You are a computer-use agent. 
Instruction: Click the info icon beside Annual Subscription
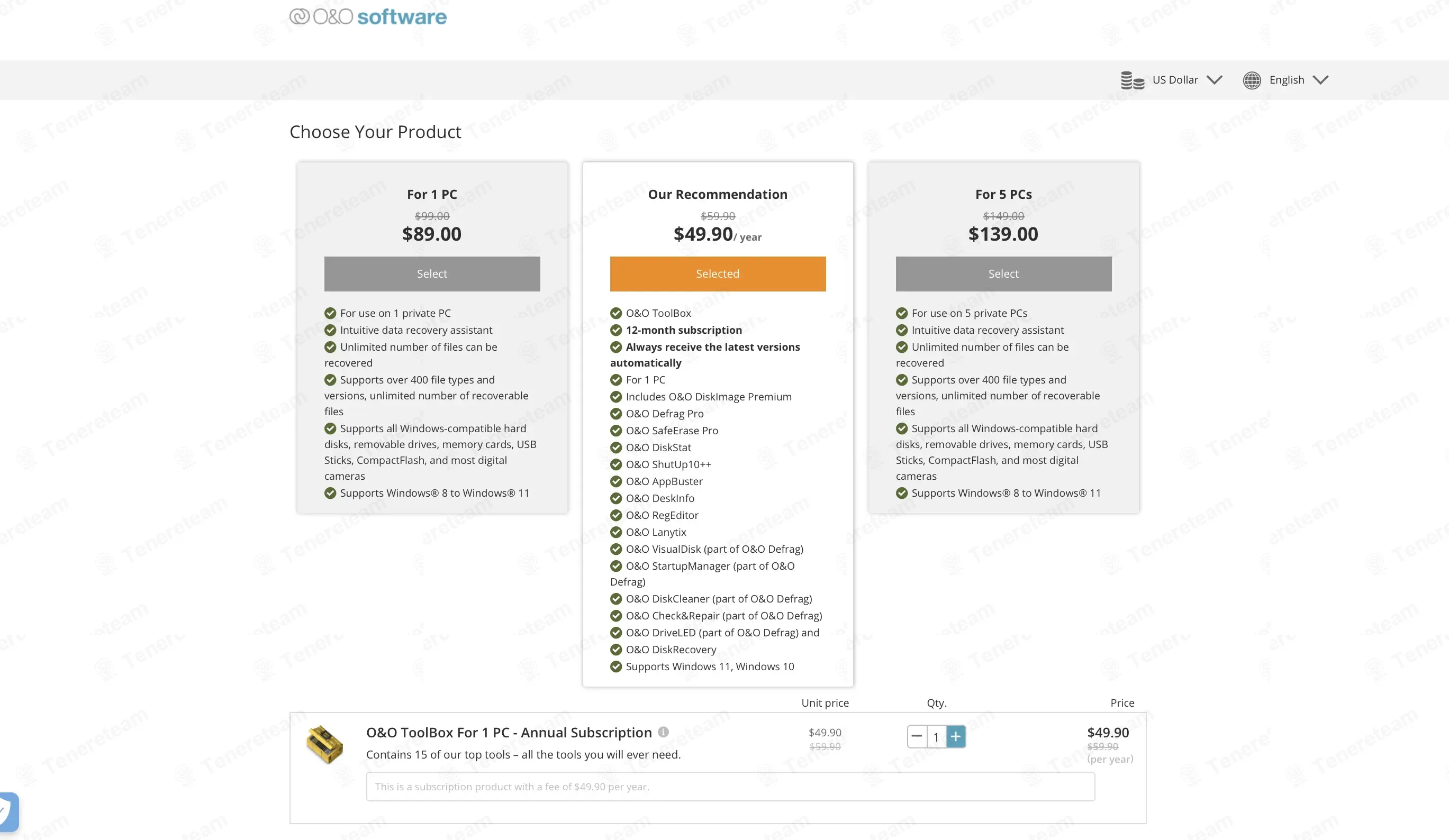(663, 732)
